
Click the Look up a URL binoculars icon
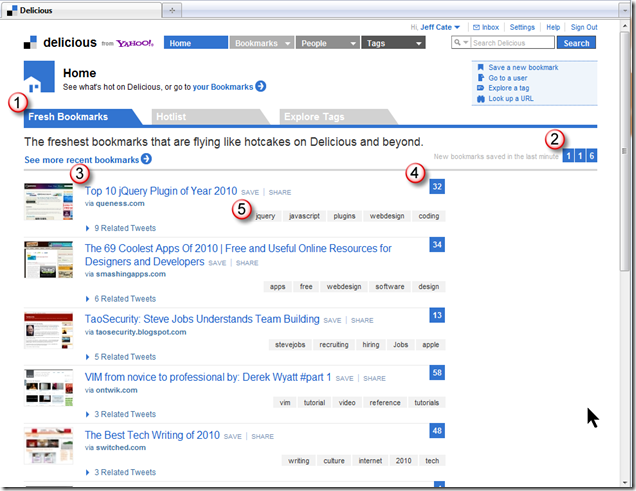(481, 99)
